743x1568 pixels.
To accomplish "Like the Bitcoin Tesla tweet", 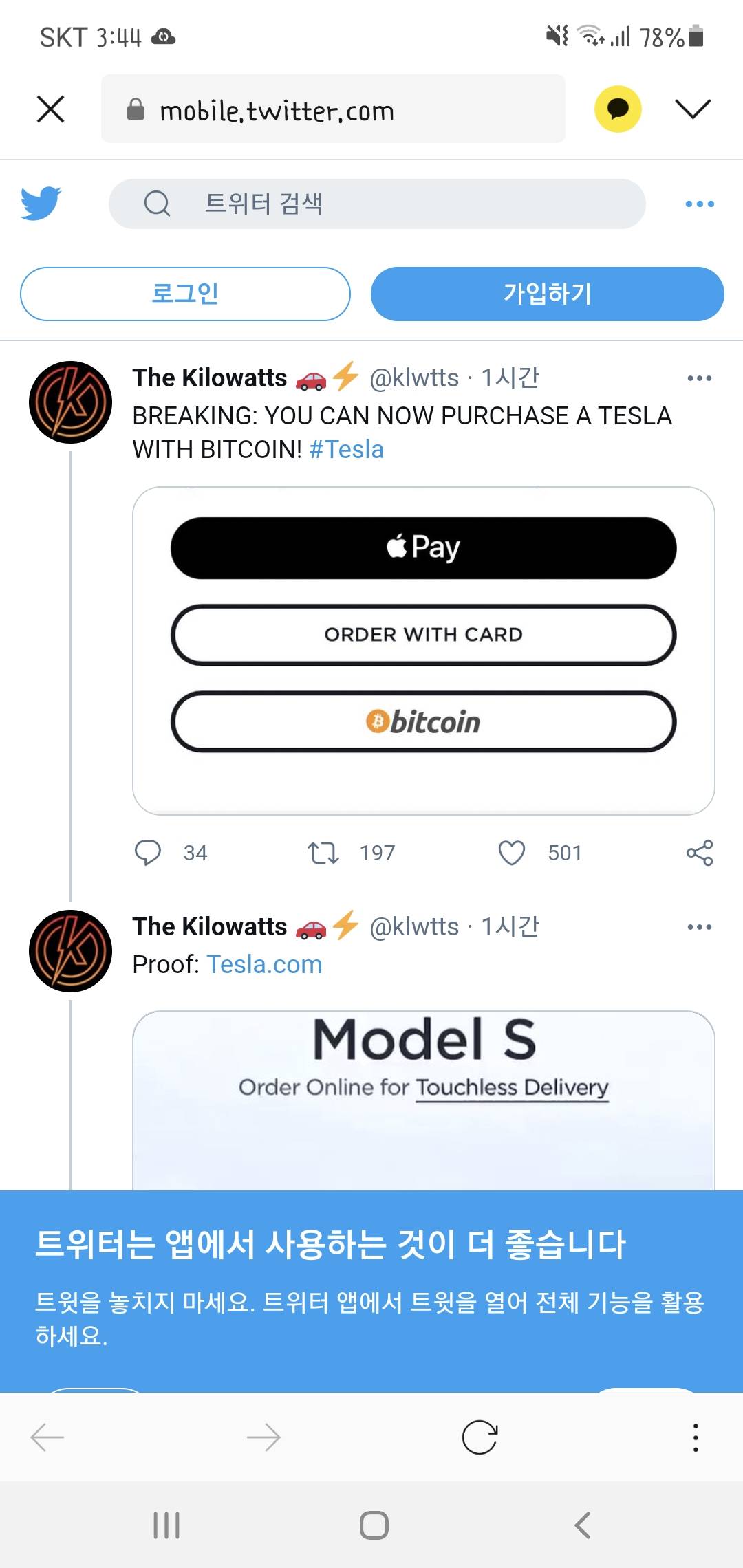I will [511, 853].
